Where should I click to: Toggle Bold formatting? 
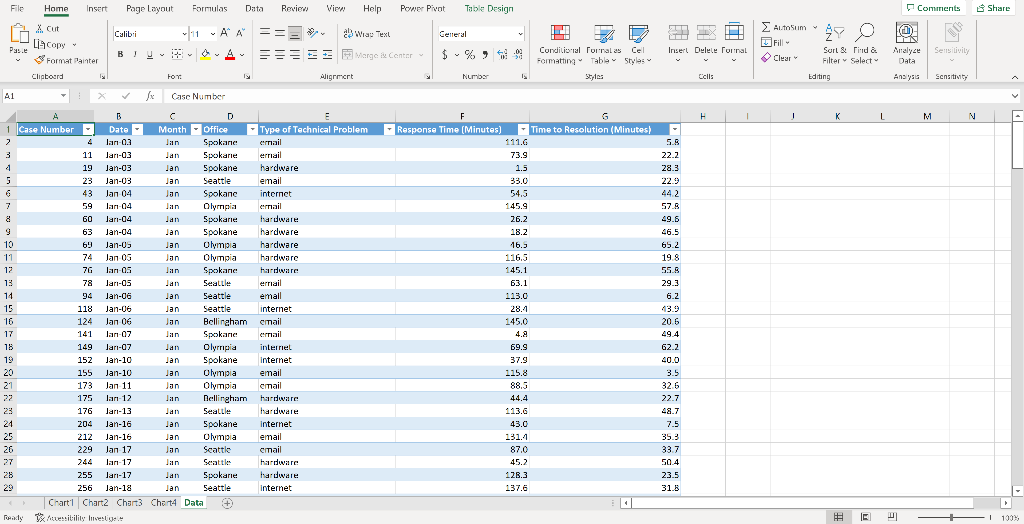click(x=120, y=55)
